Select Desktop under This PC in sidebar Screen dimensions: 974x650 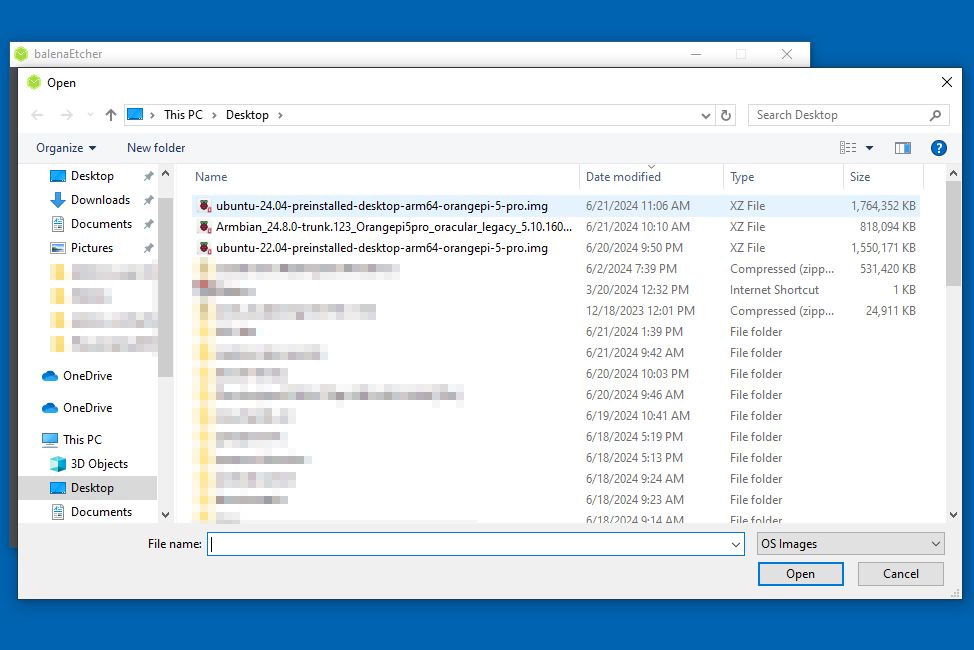[x=88, y=488]
